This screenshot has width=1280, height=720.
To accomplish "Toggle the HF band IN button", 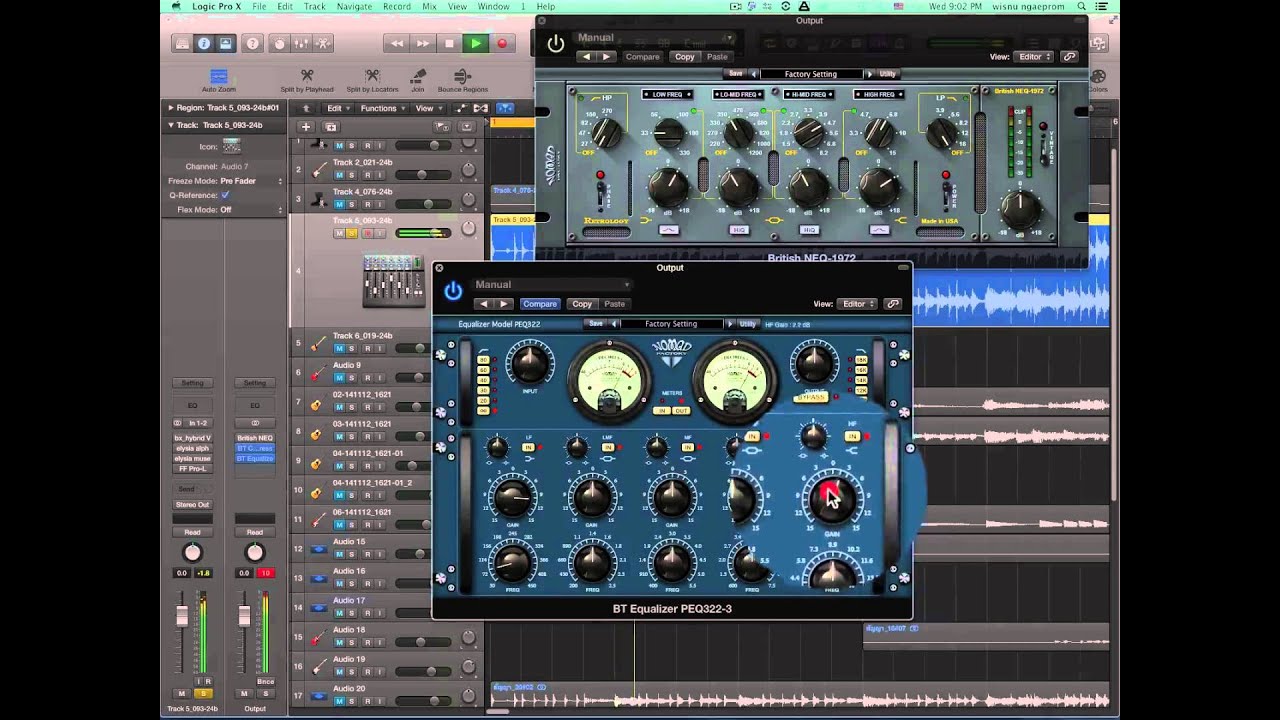I will point(853,437).
